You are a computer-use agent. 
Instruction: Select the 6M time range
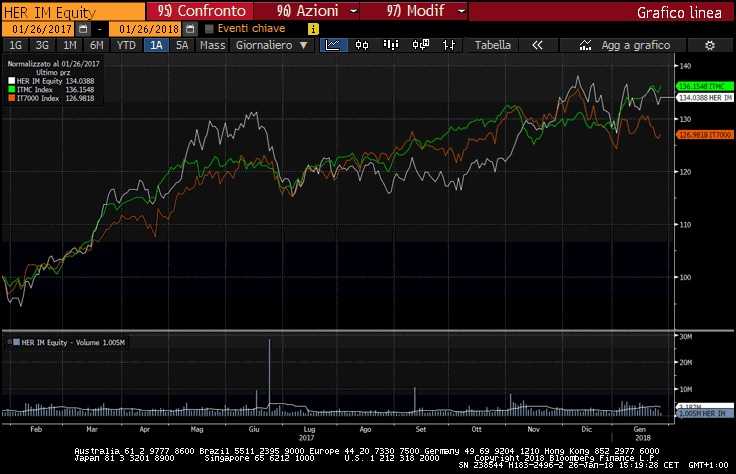(x=96, y=45)
